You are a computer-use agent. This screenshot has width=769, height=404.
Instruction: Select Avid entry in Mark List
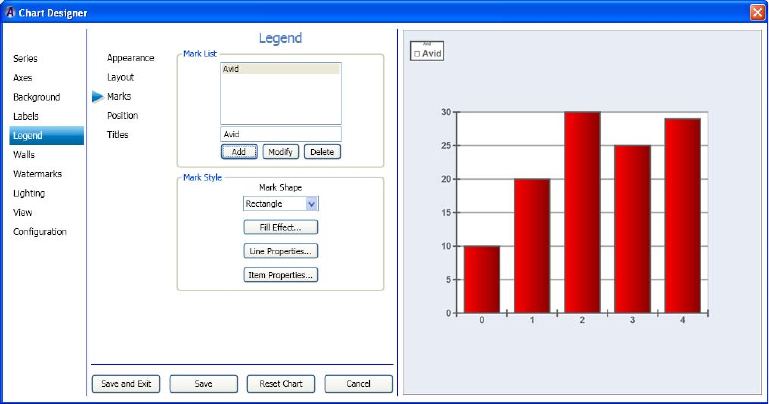[281, 69]
